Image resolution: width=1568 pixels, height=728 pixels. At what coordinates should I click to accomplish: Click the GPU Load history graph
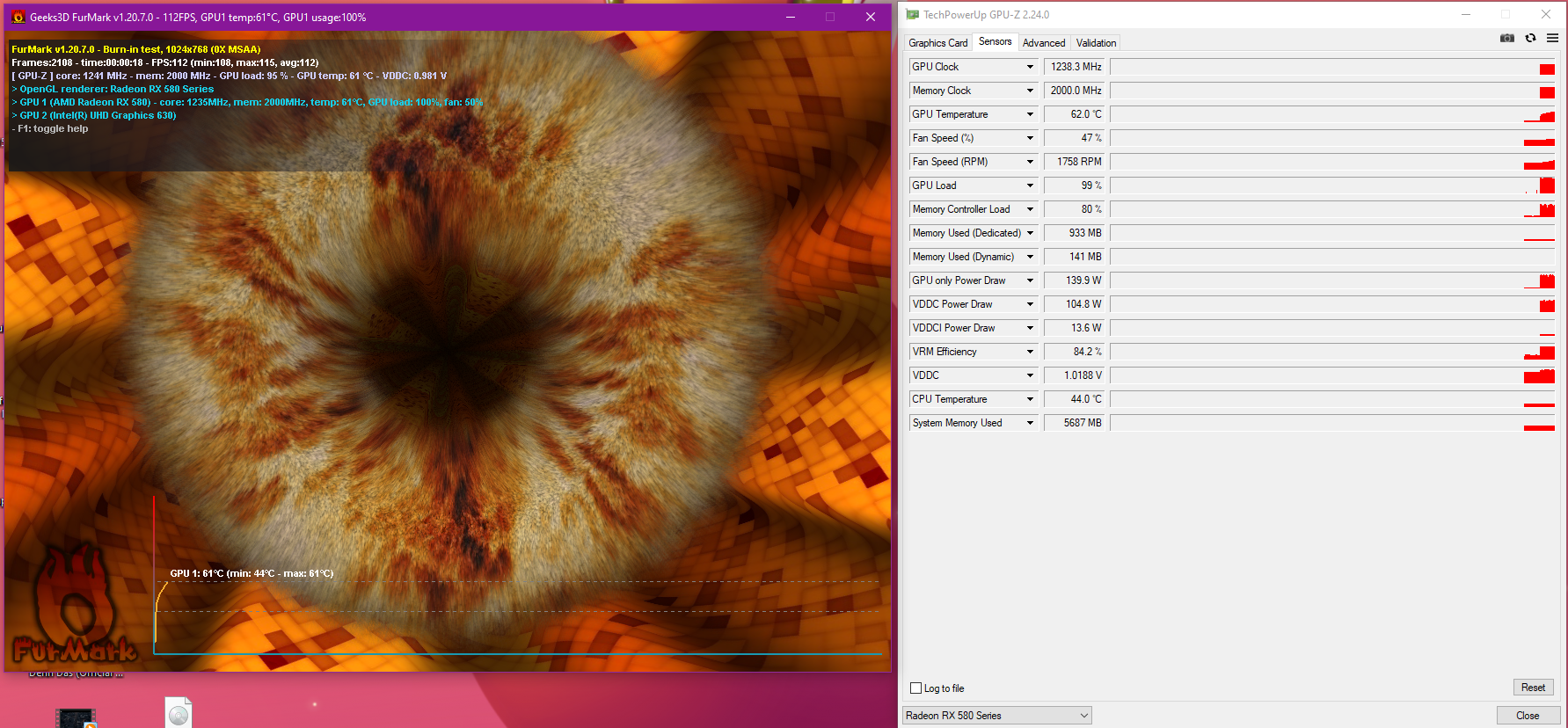(1332, 186)
